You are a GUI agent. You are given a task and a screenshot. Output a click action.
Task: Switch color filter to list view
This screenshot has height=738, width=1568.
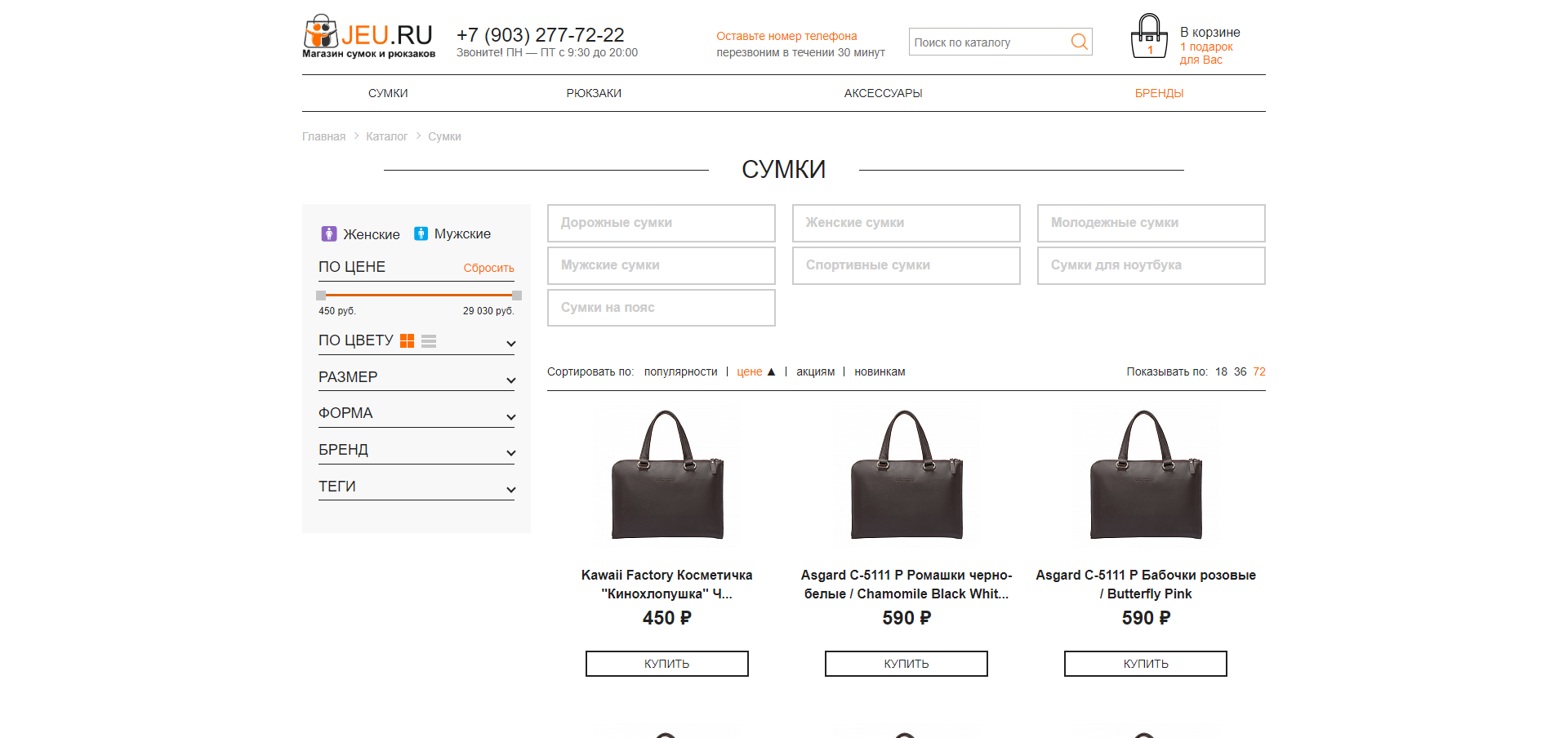click(x=429, y=341)
